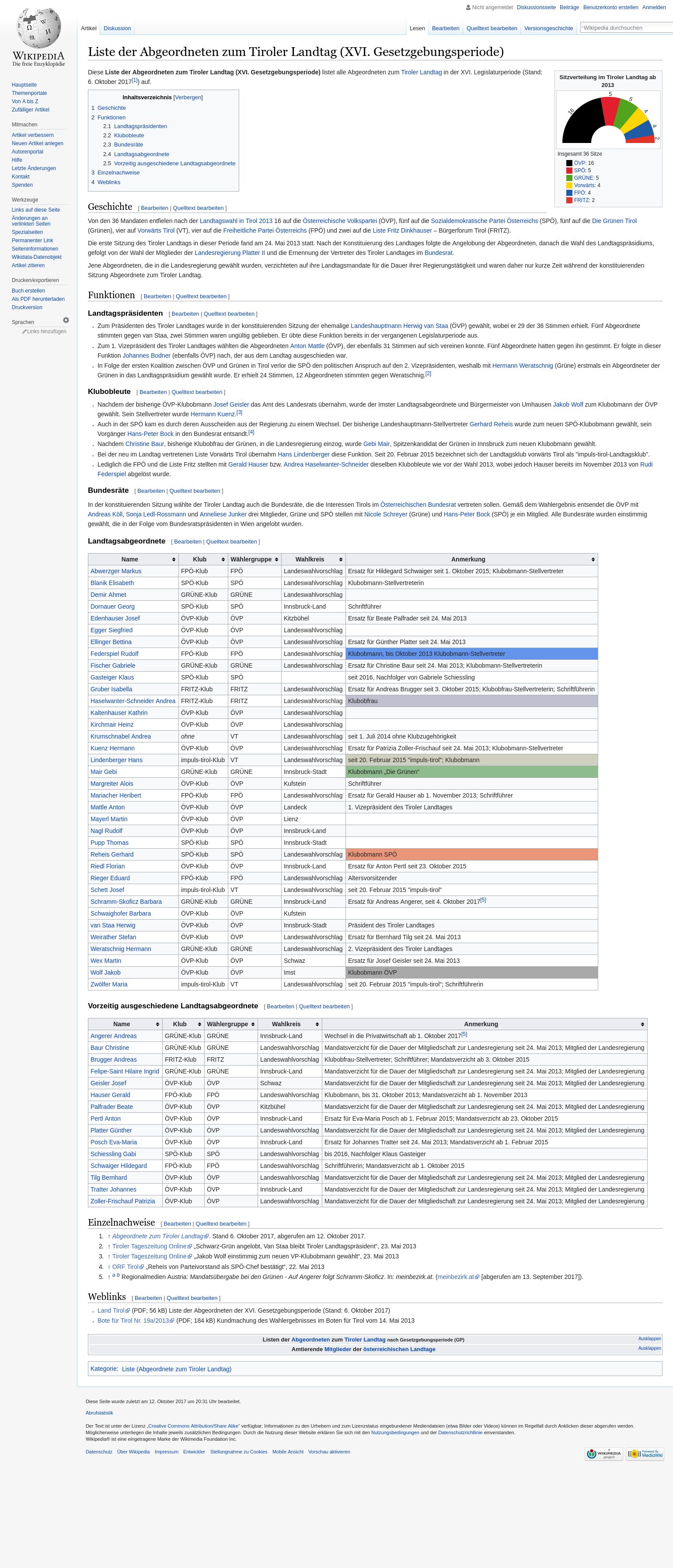Screen dimensions: 673x1568
Task: Open meinbezirk.at external reference link
Action: point(458,1277)
